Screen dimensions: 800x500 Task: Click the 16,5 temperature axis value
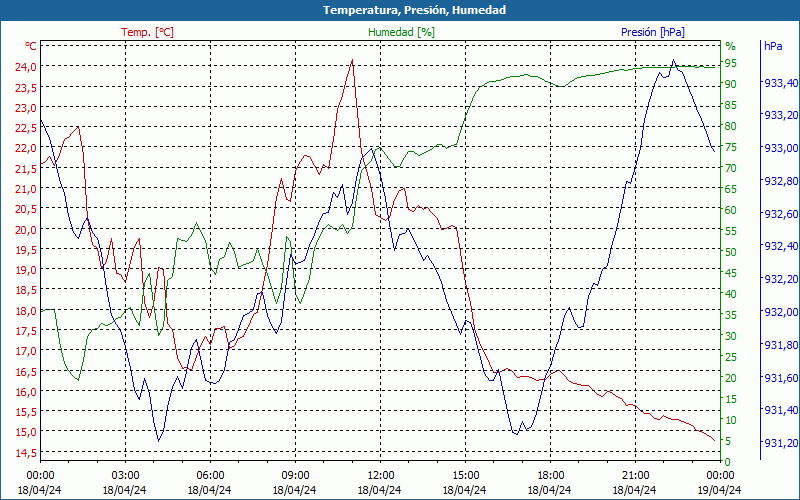(24, 371)
